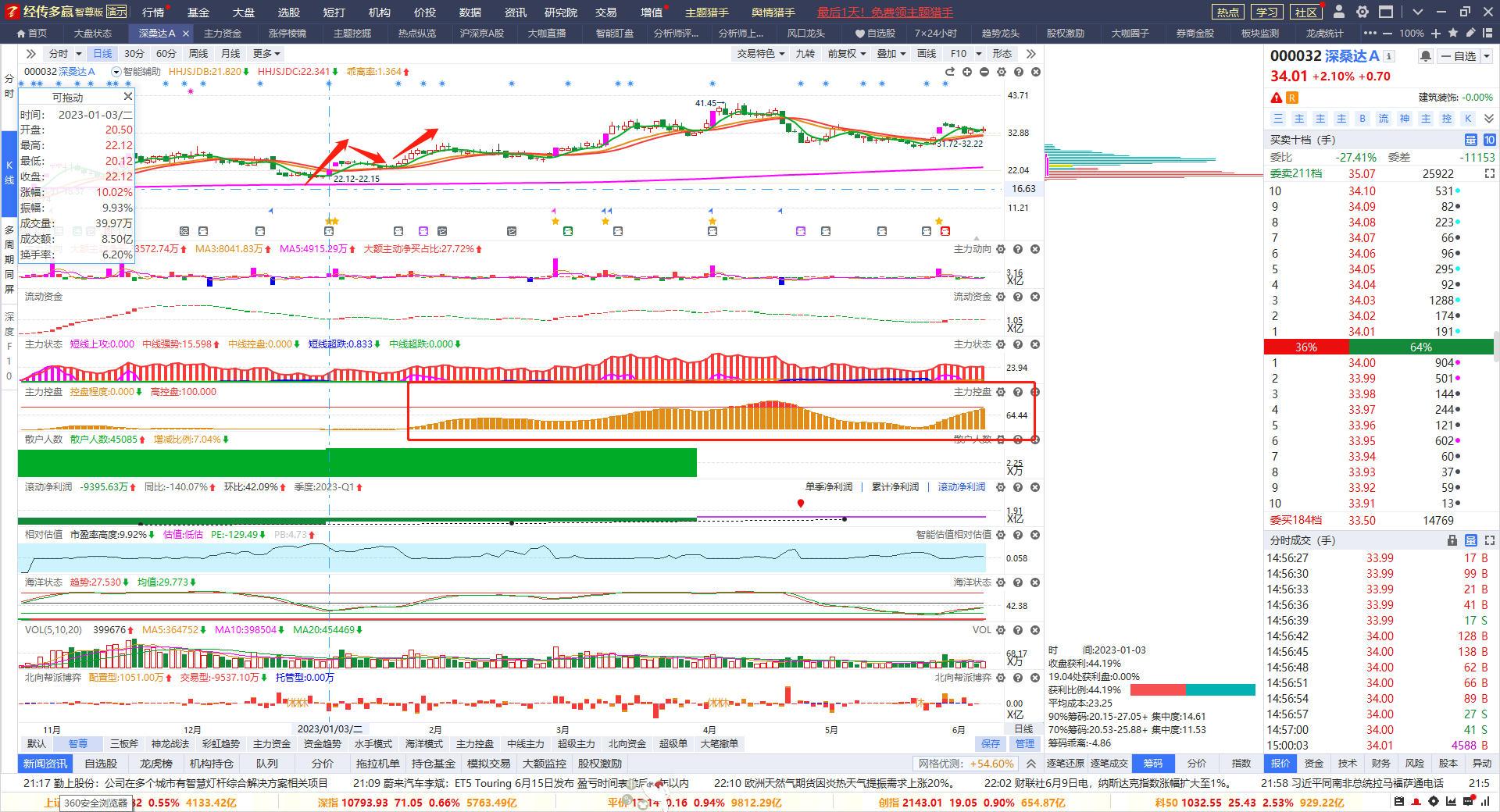Screen dimensions: 1500x812
Task: Open the three-dots more tabs menu
Action: (1370, 34)
